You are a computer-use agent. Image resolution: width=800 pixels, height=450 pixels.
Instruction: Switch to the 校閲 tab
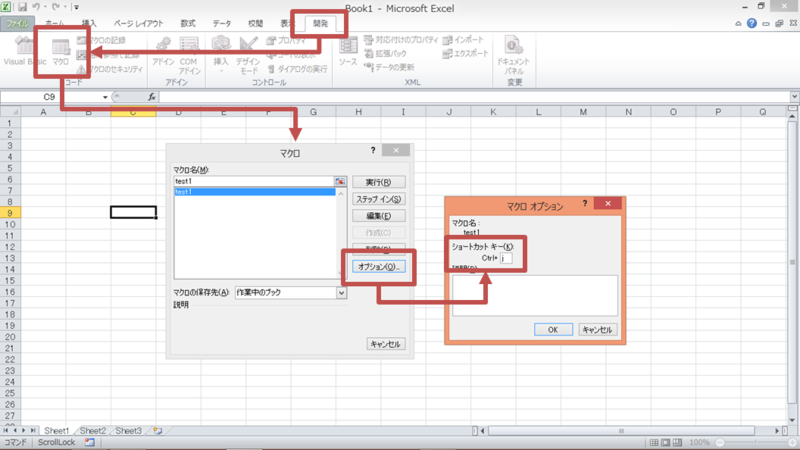pyautogui.click(x=255, y=23)
